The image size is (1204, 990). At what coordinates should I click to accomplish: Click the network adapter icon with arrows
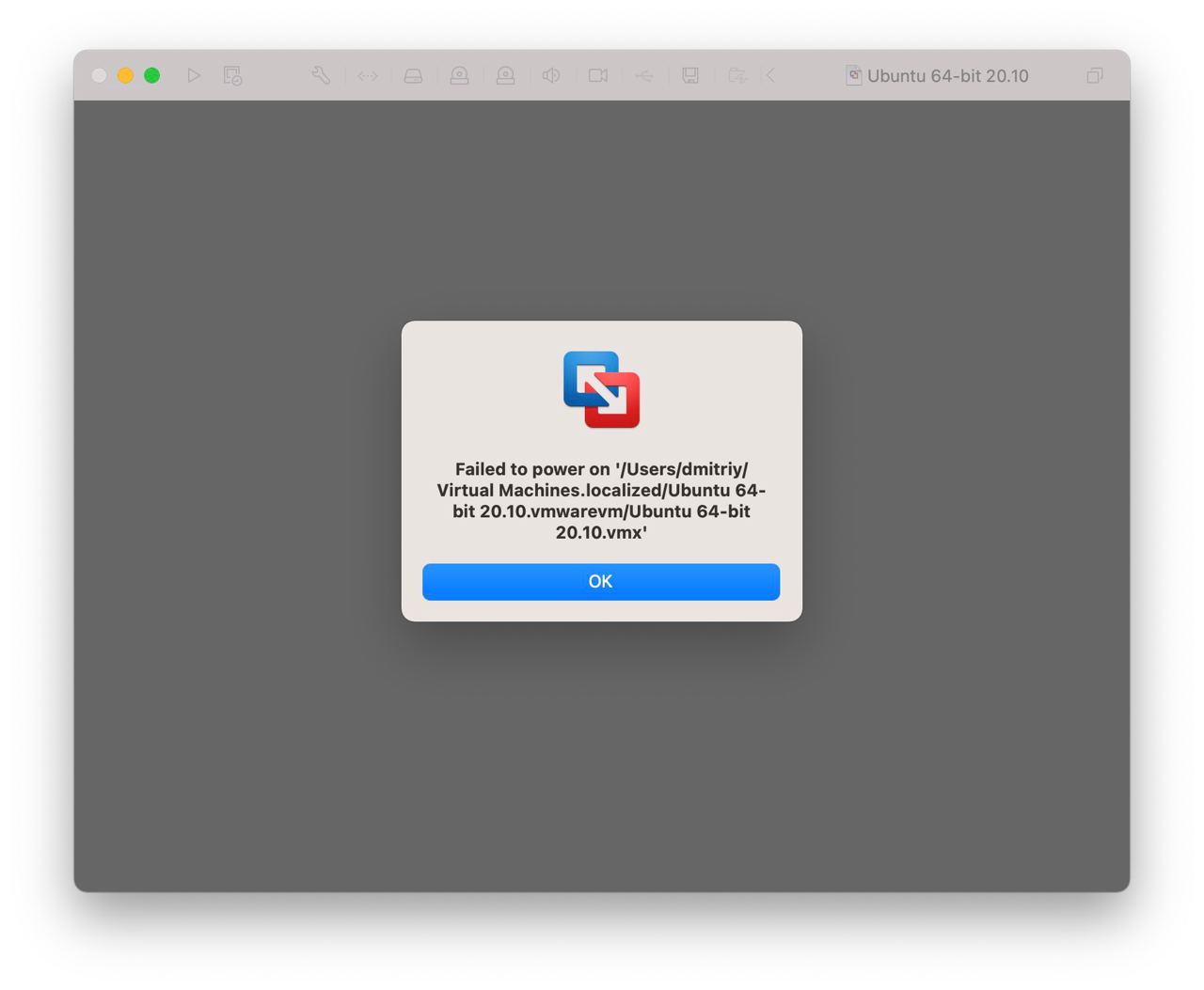coord(368,75)
